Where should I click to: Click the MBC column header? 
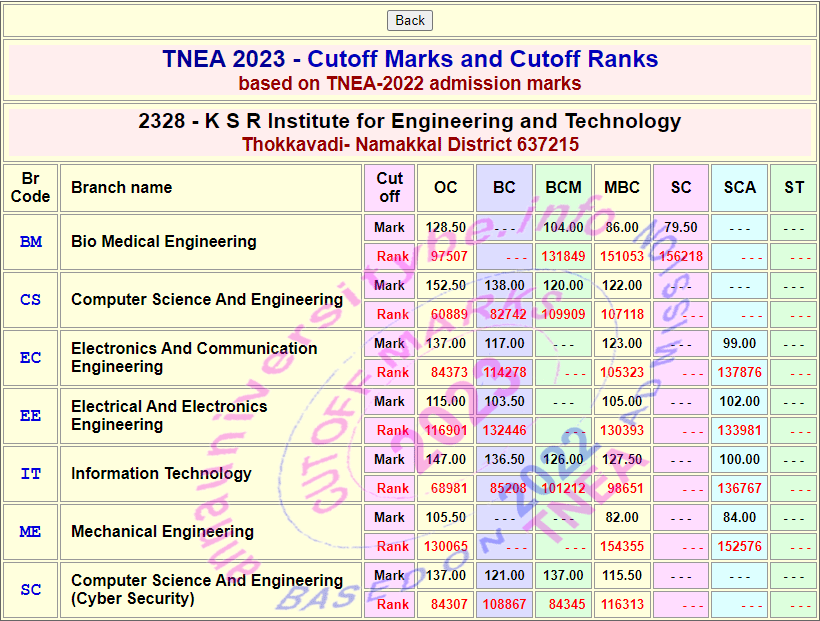622,187
